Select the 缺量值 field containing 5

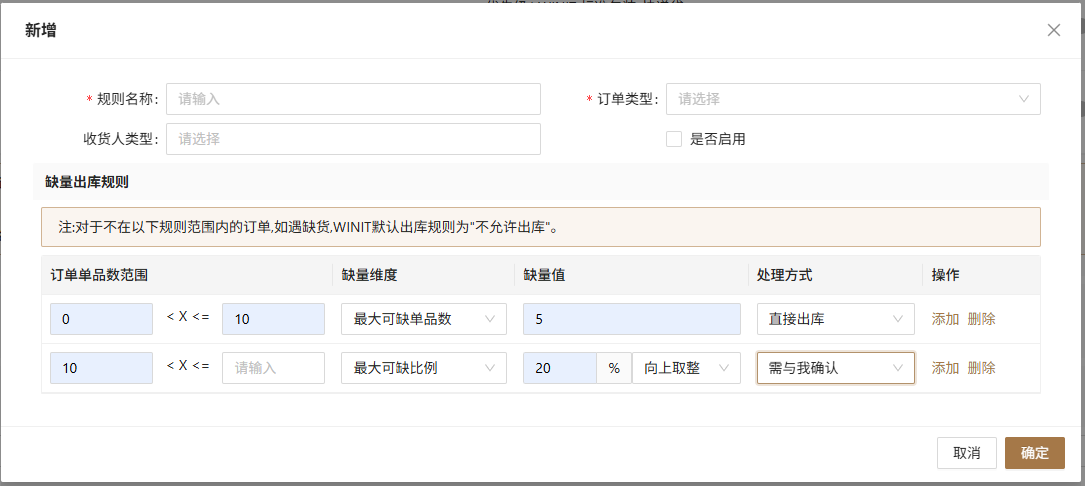(x=632, y=319)
